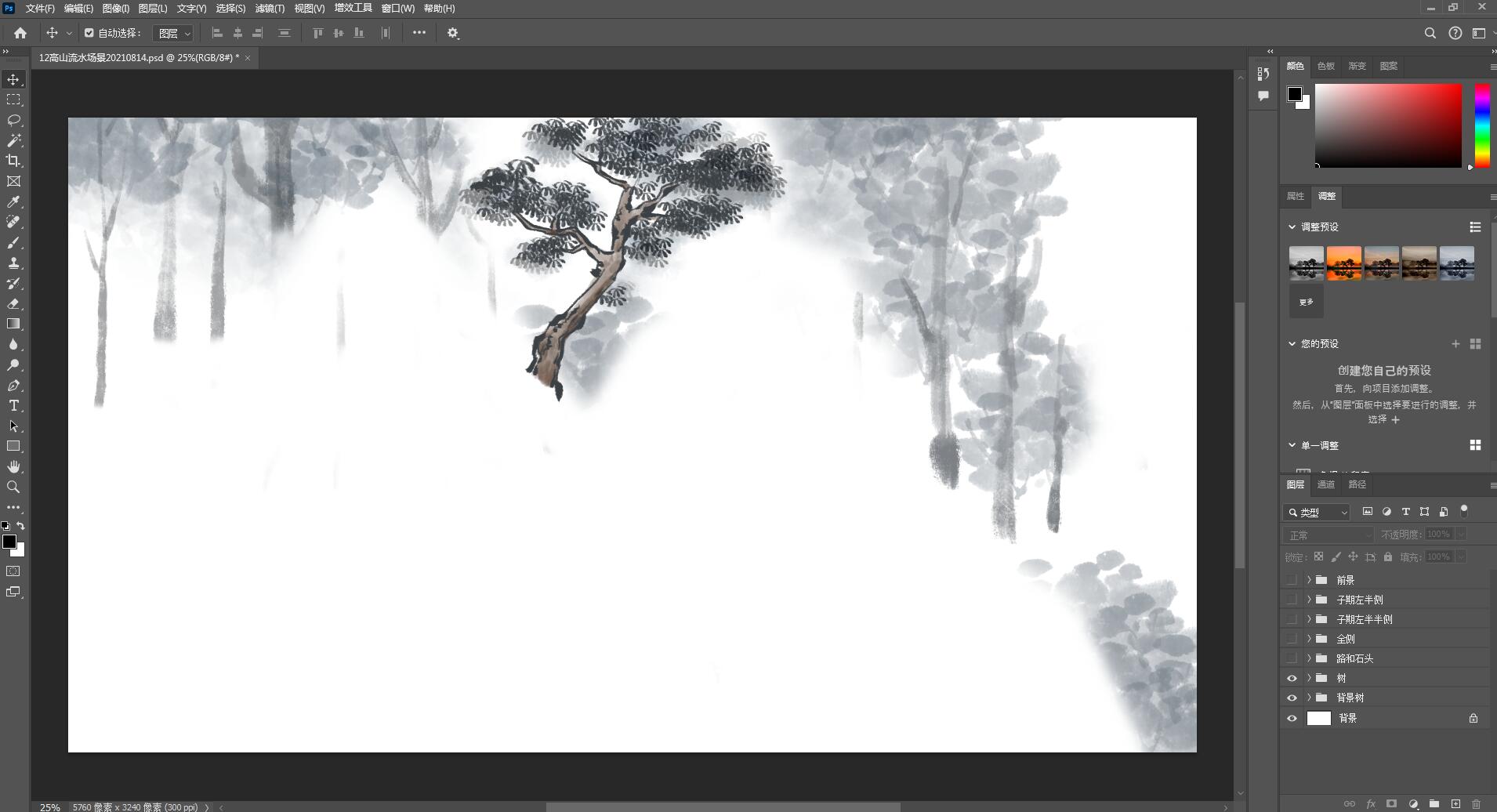Switch to the 色板 tab
Viewport: 1497px width, 812px height.
1326,66
